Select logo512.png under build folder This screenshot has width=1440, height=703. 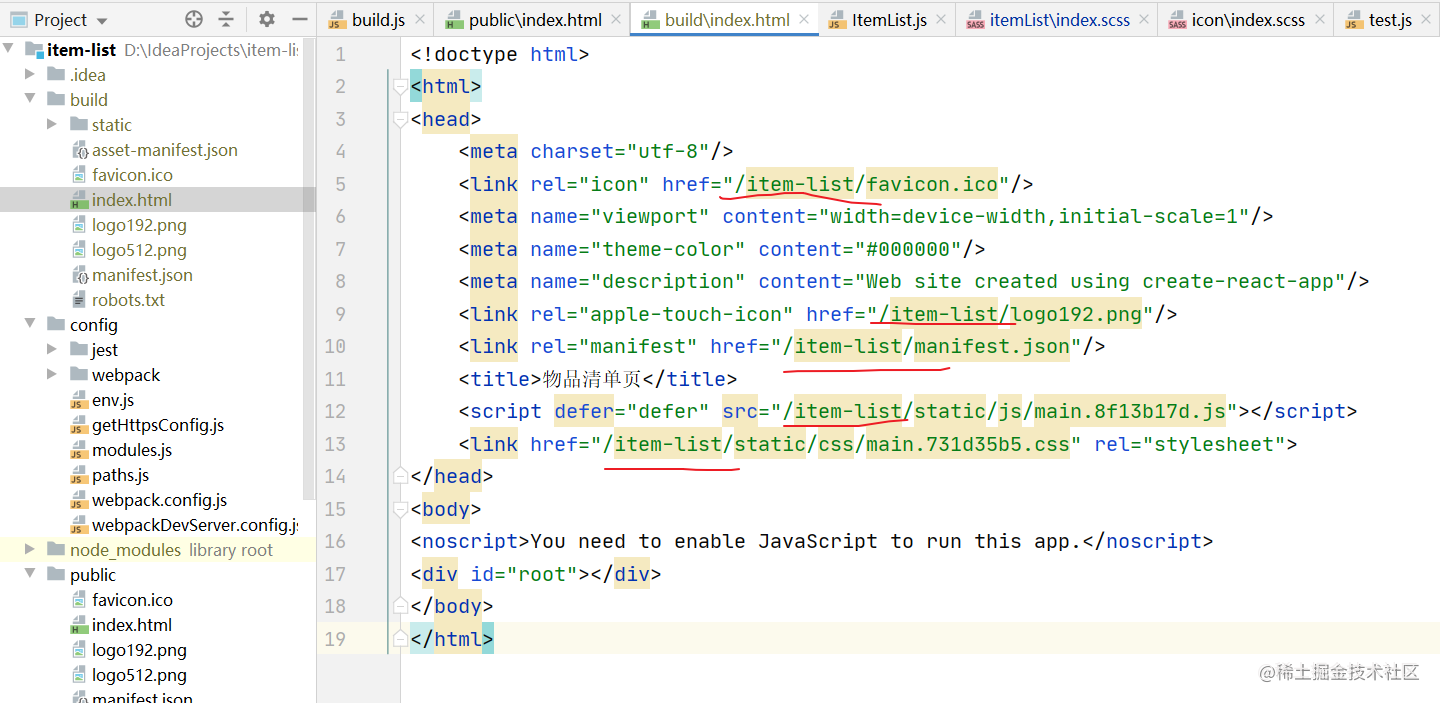pyautogui.click(x=139, y=250)
